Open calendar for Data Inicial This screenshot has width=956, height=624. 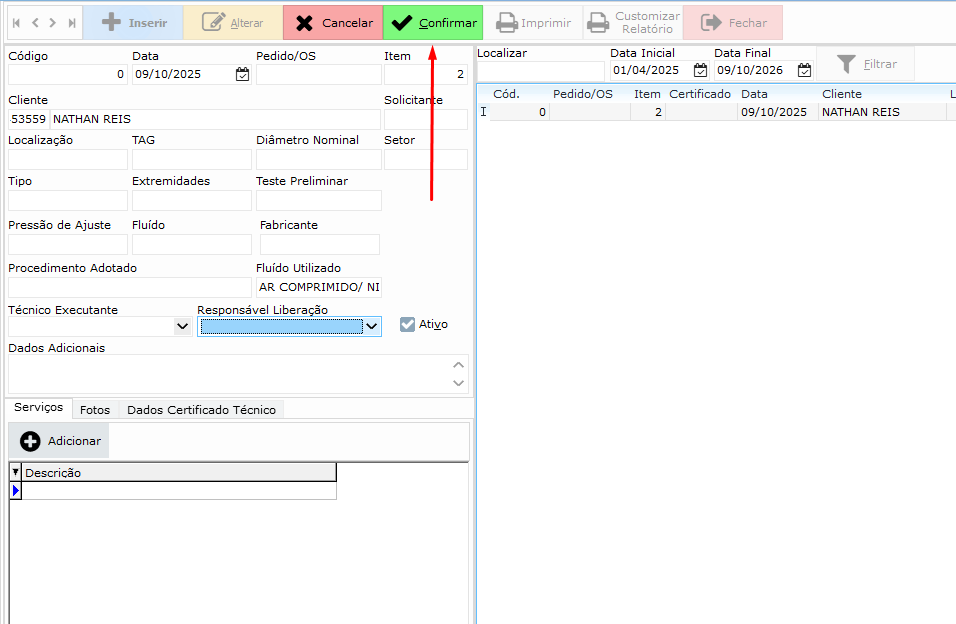[x=700, y=70]
